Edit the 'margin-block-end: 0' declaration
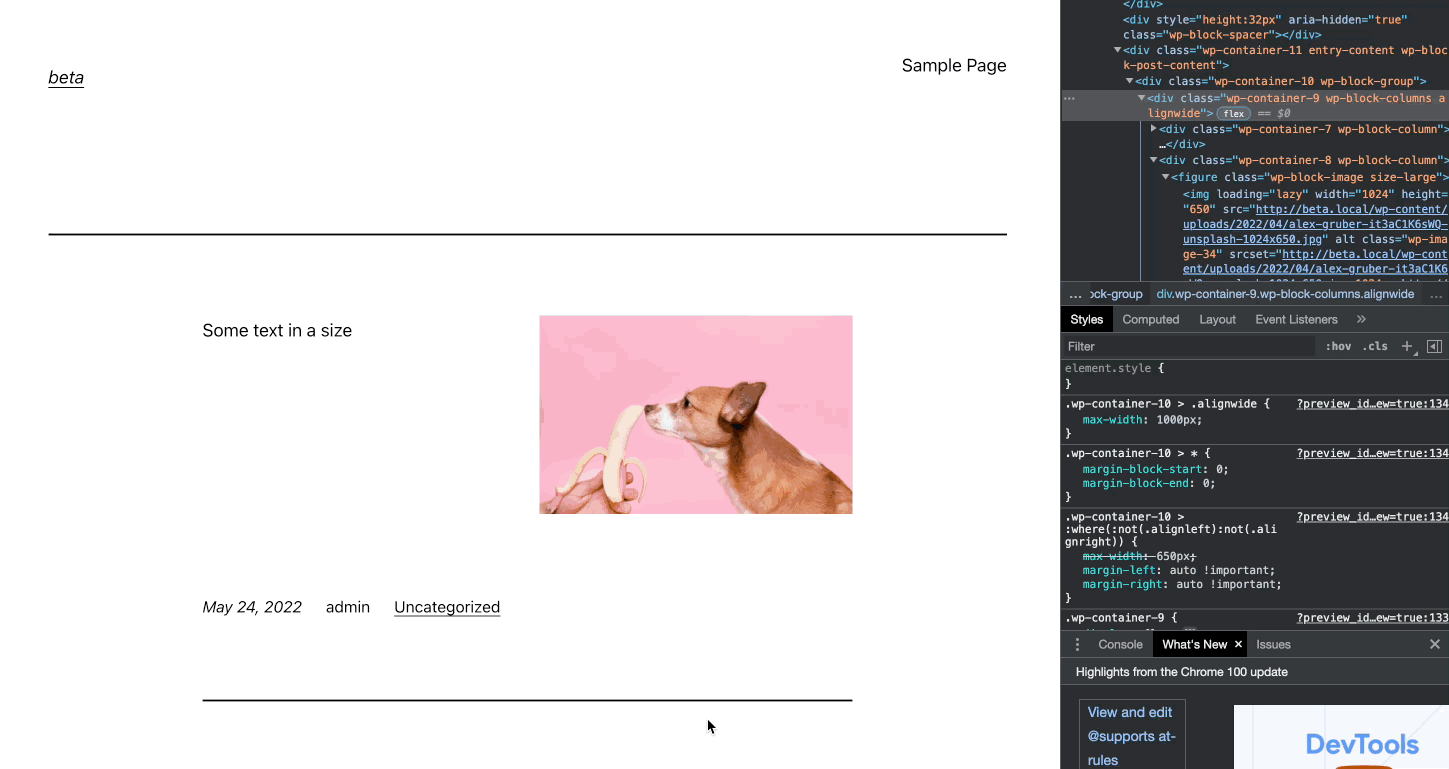Viewport: 1449px width, 769px height. (x=1149, y=483)
